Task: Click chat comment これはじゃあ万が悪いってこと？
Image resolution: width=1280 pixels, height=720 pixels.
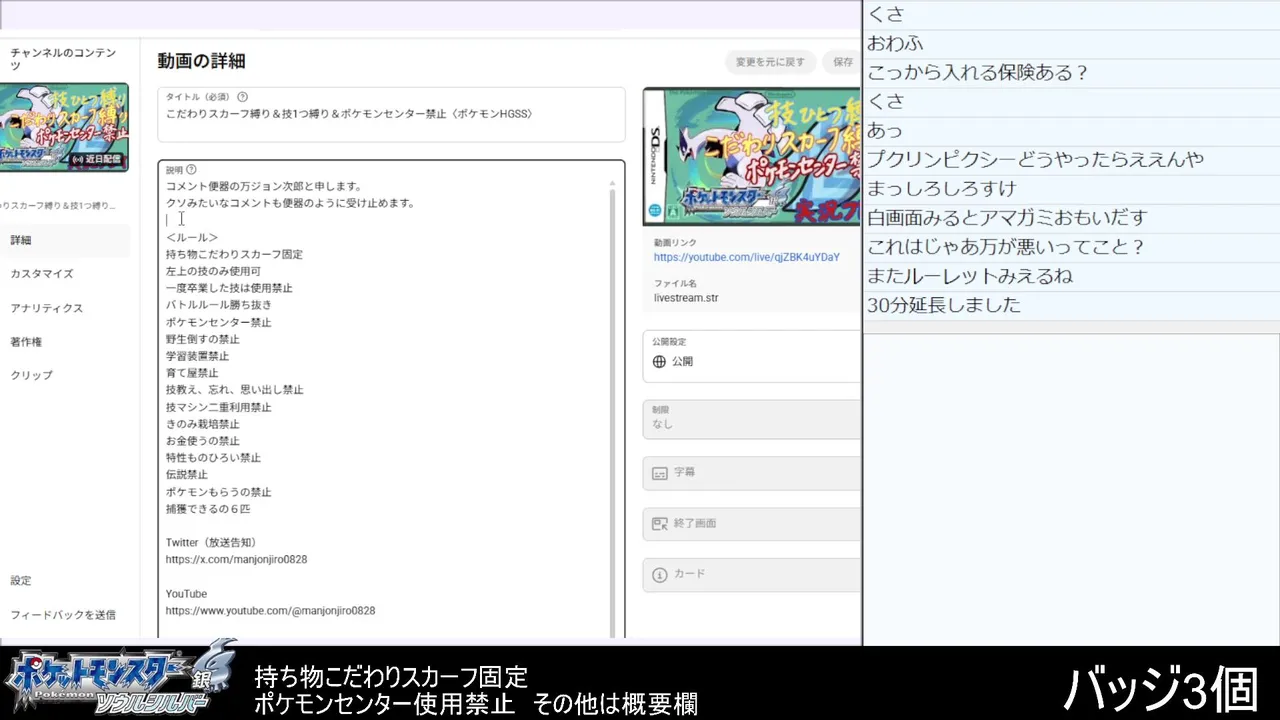Action: (1006, 246)
